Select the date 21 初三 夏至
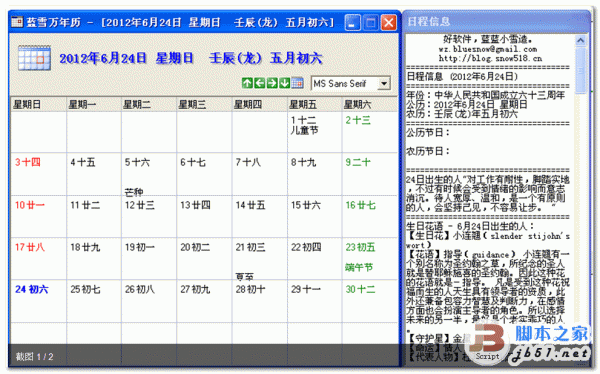The width and height of the screenshot is (600, 374). 259,259
